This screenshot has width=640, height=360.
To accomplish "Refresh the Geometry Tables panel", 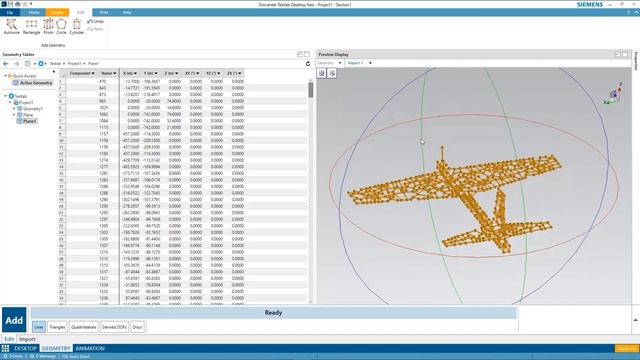I will [x=308, y=64].
